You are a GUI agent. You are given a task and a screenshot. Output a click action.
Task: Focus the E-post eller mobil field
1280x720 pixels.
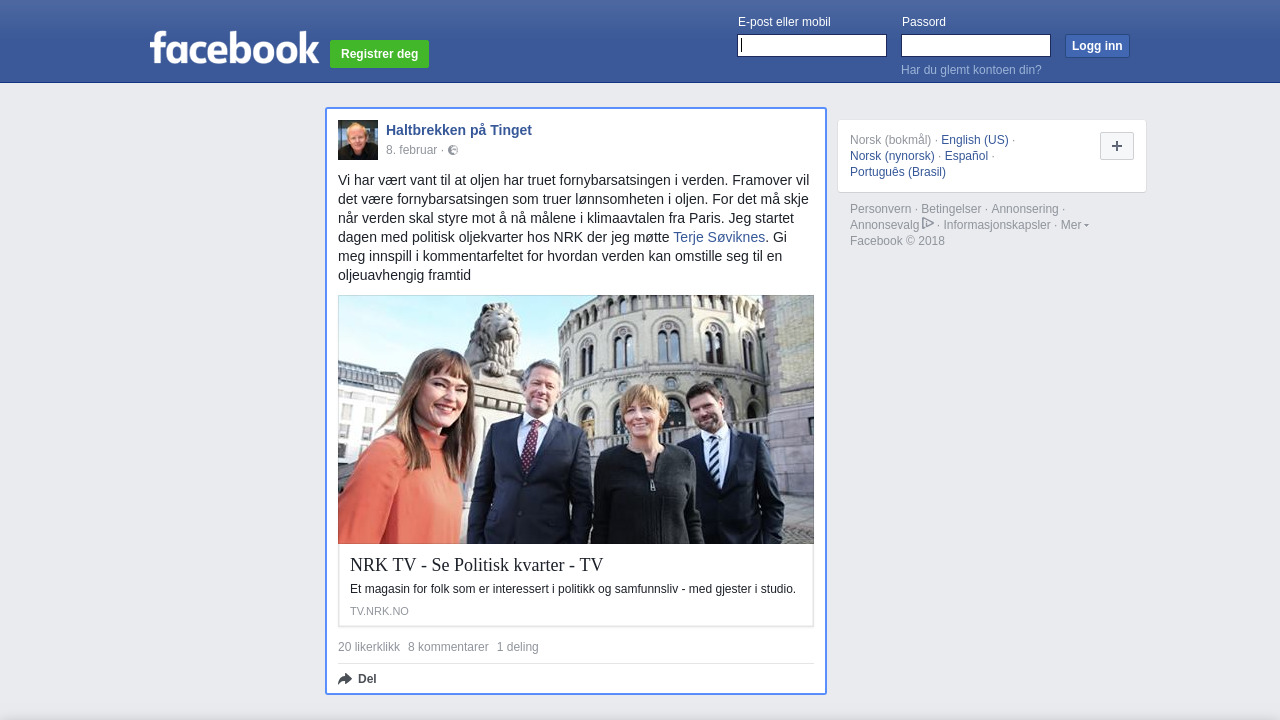point(811,46)
